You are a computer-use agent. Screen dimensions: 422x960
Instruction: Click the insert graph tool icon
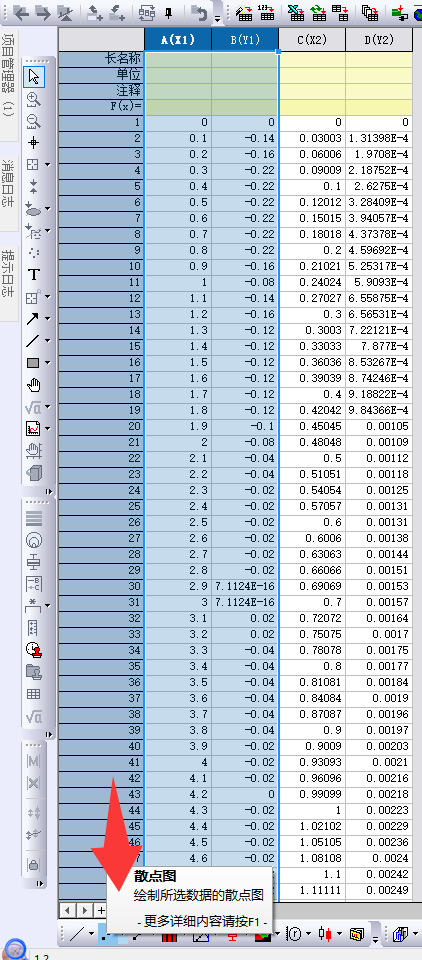[x=33, y=429]
